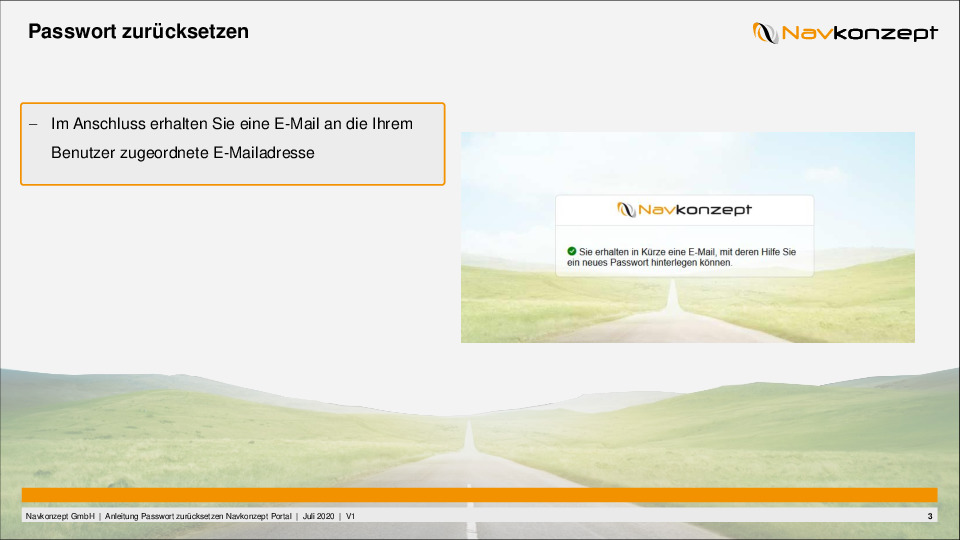
Task: Click the slide page number 3
Action: [930, 516]
